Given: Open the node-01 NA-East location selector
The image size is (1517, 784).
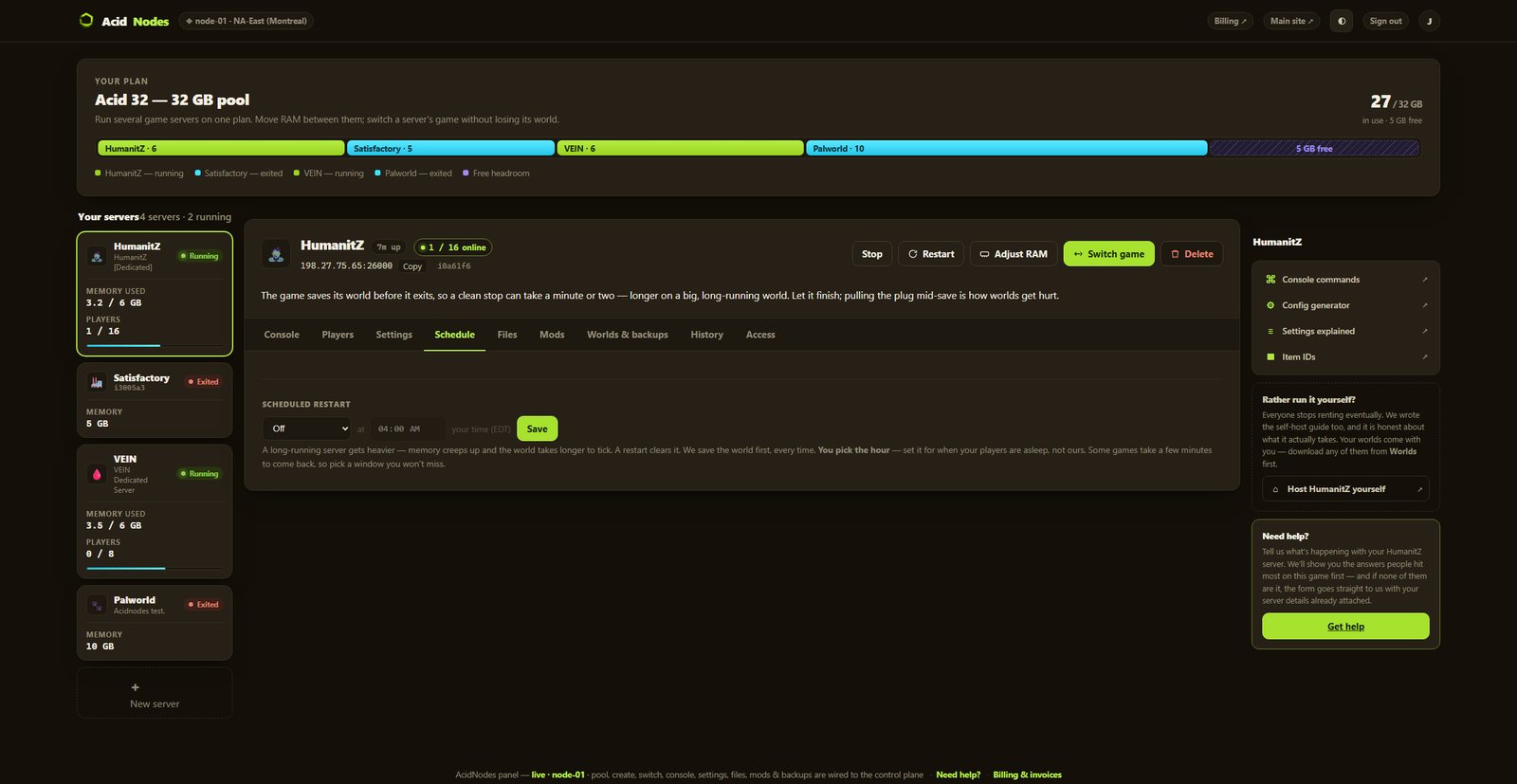Looking at the screenshot, I should [246, 21].
